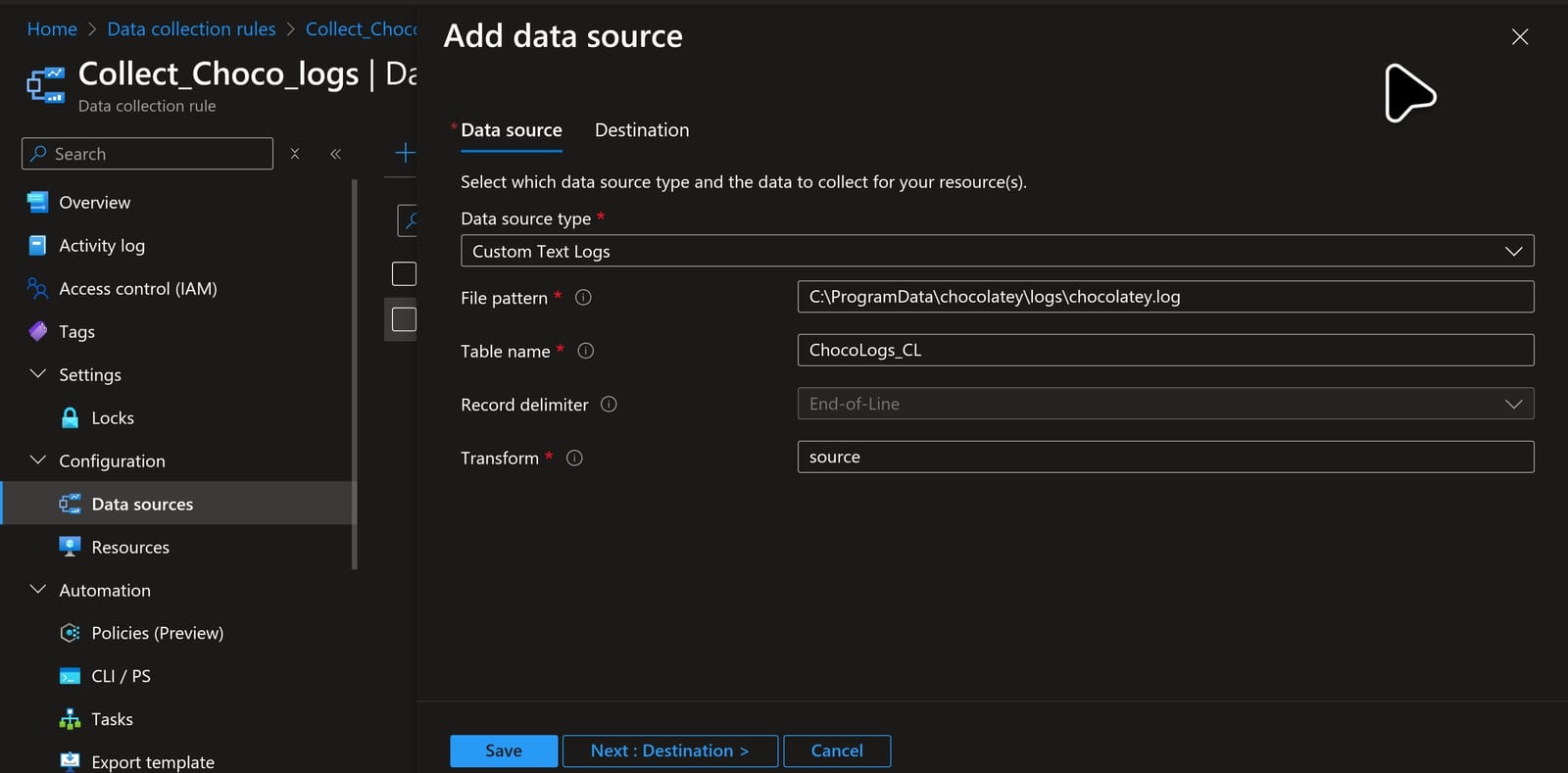Collapse sidebar using double chevron icon

click(x=335, y=154)
